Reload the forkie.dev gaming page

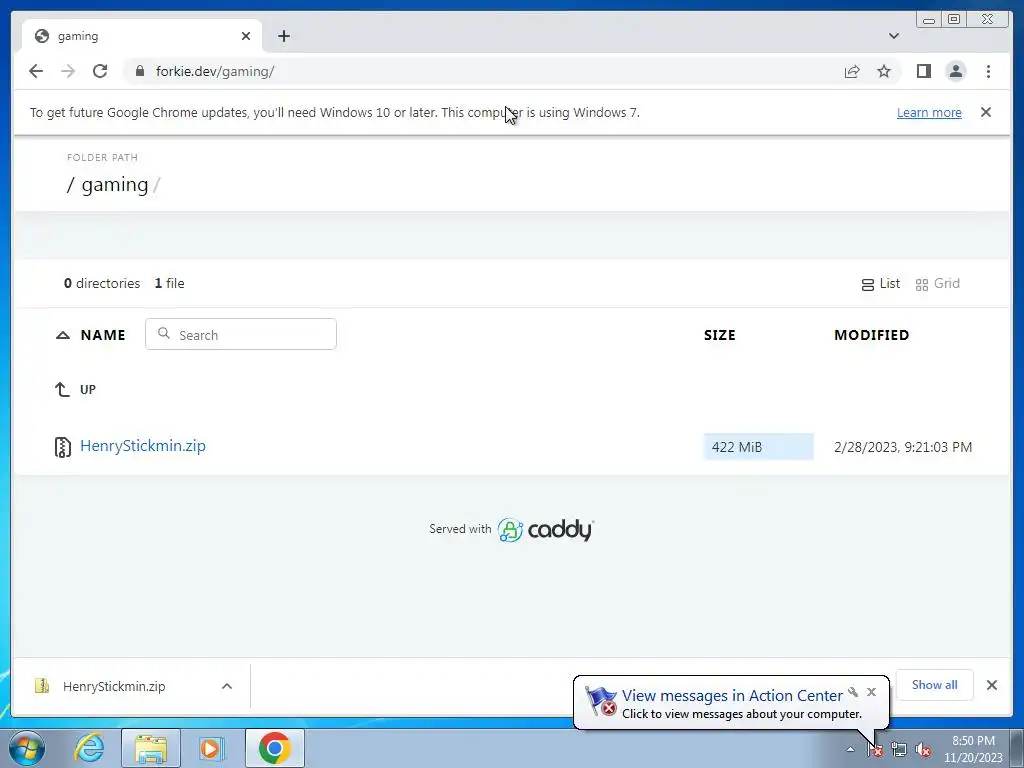(100, 71)
